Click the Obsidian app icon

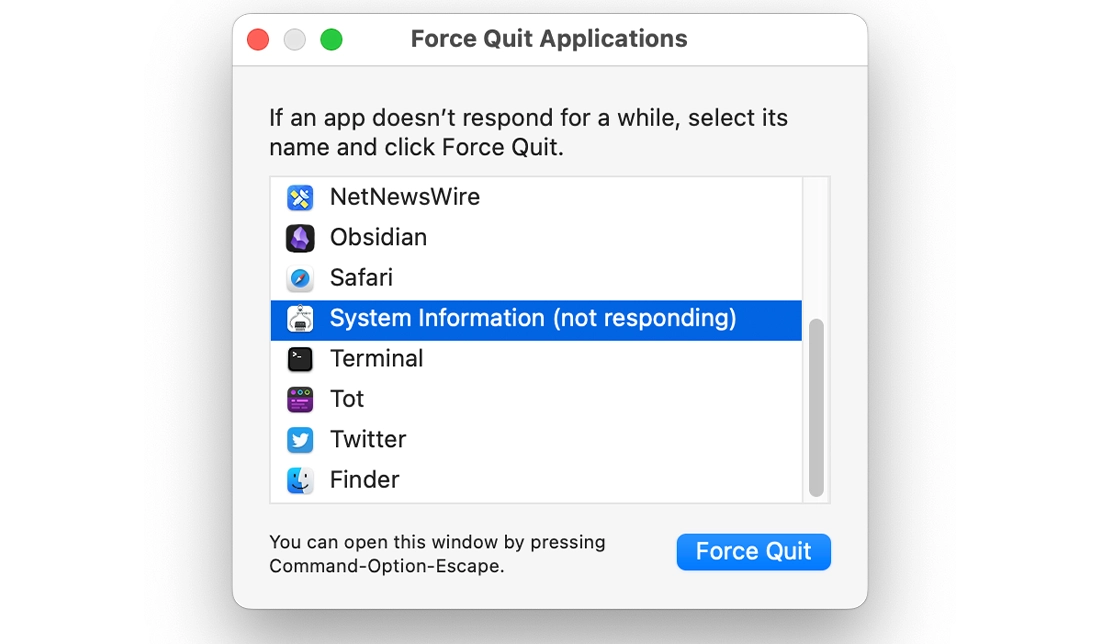point(301,237)
